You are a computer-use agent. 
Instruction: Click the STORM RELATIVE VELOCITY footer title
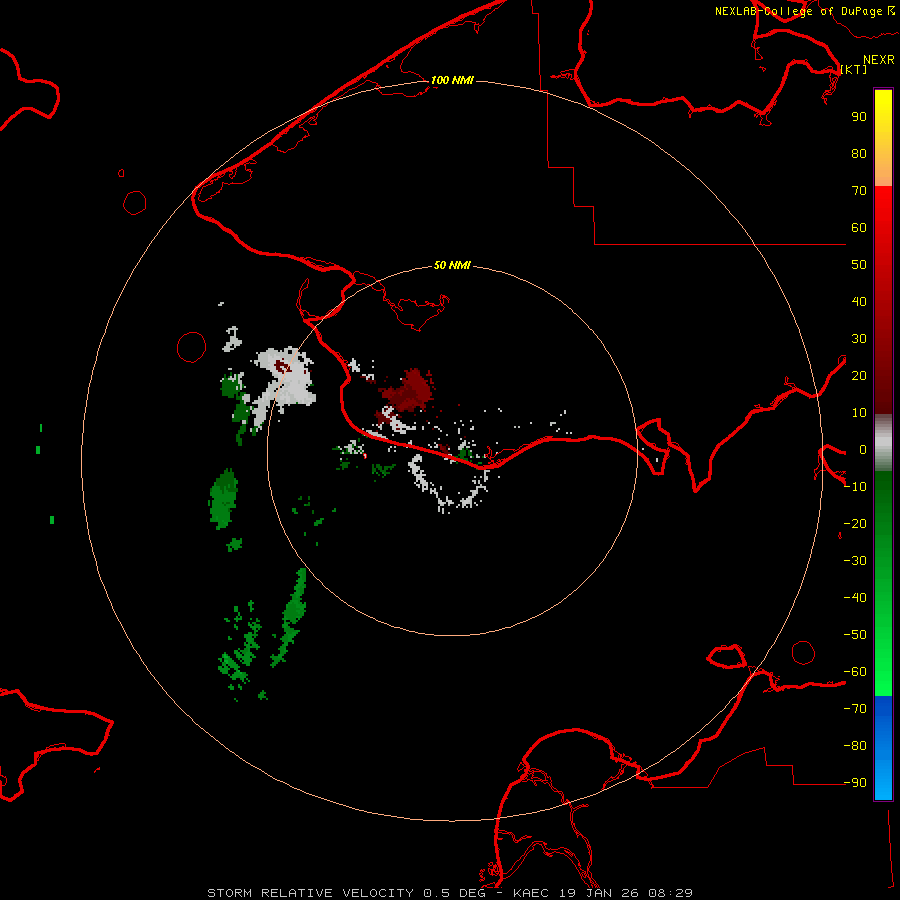[310, 893]
